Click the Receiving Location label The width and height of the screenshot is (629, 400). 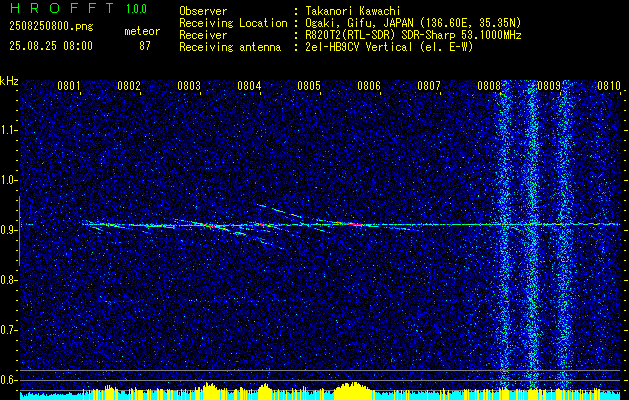(233, 23)
